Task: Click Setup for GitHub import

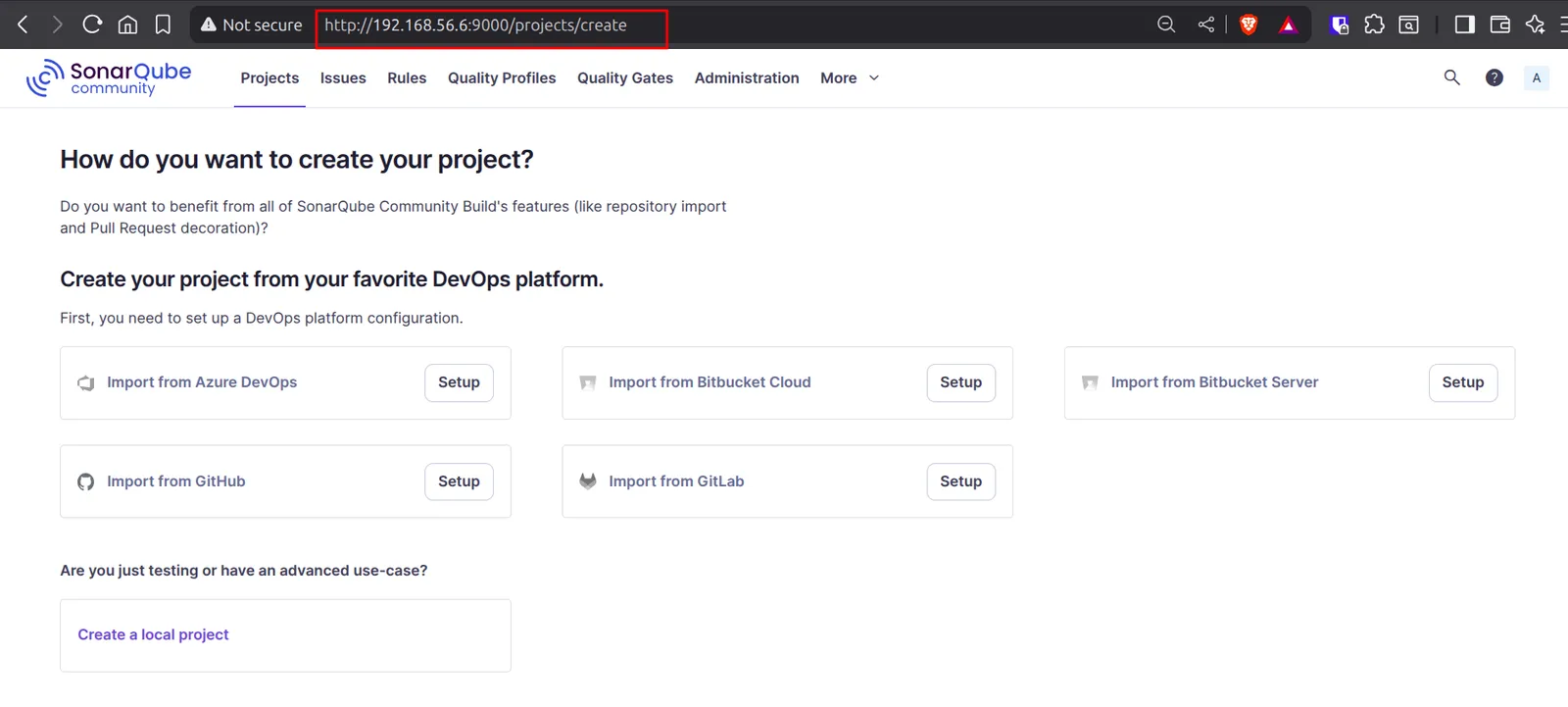Action: click(459, 481)
